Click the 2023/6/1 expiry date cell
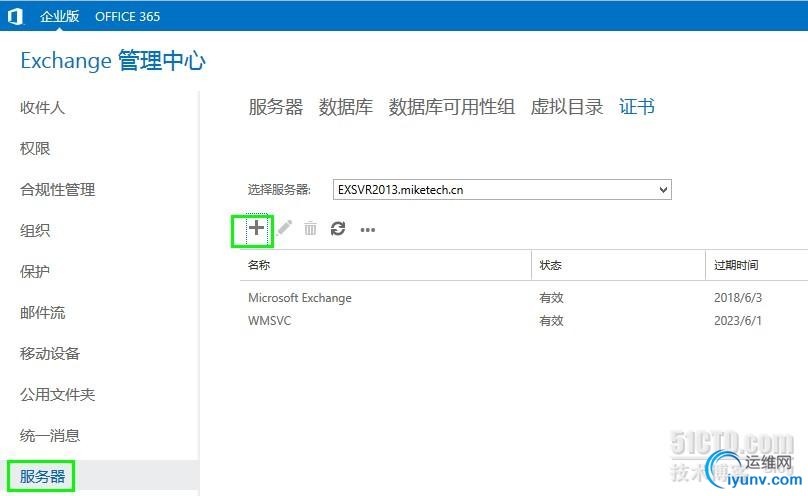 click(x=738, y=321)
